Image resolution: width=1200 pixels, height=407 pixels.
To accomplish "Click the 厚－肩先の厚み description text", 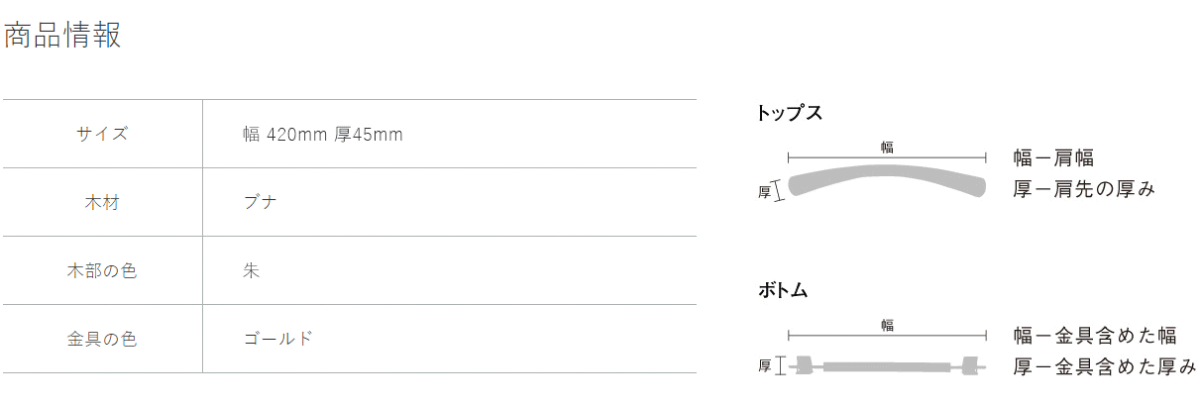I will 1084,188.
